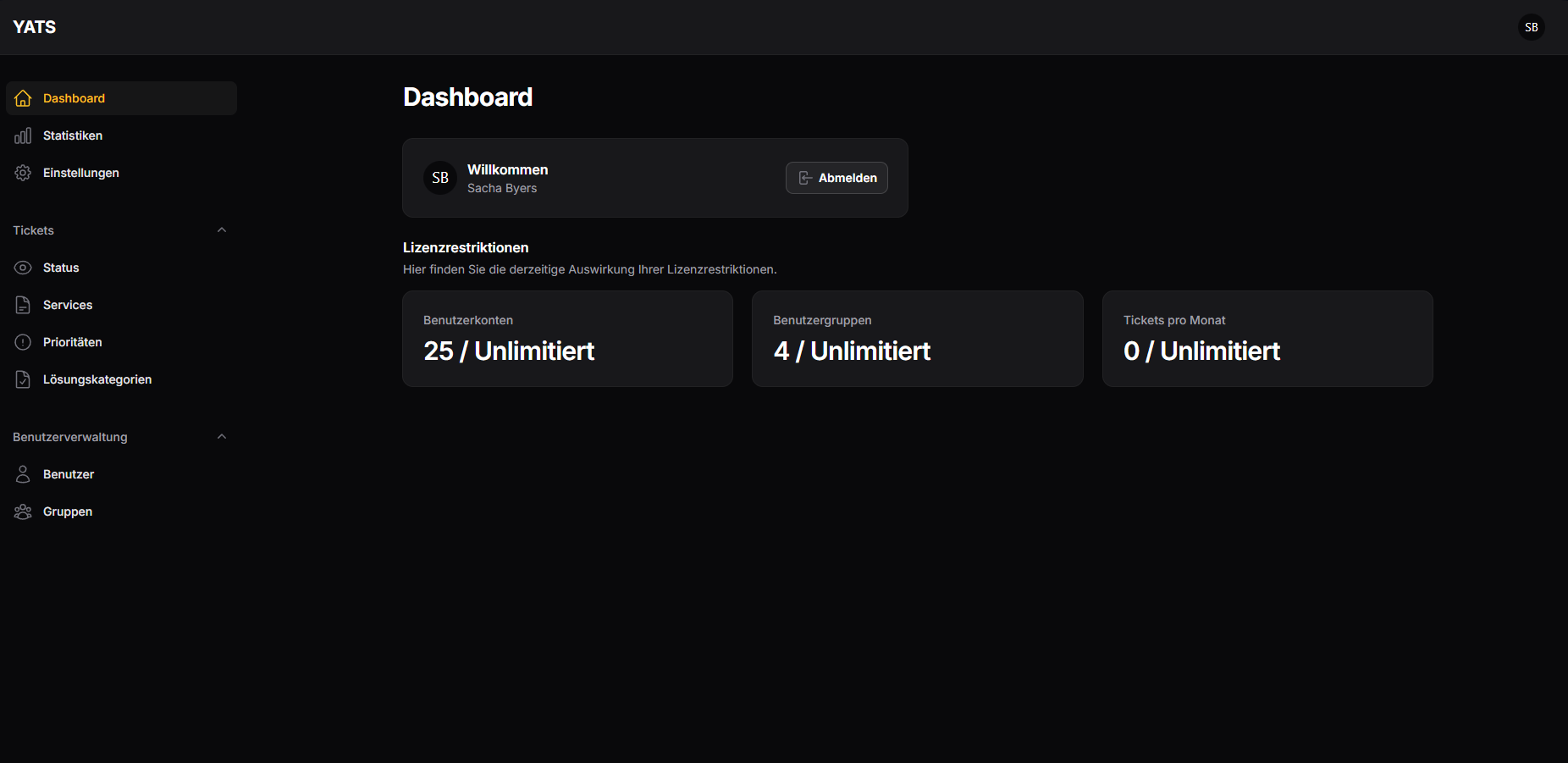This screenshot has width=1568, height=763.
Task: Collapse the Tickets section
Action: 221,229
